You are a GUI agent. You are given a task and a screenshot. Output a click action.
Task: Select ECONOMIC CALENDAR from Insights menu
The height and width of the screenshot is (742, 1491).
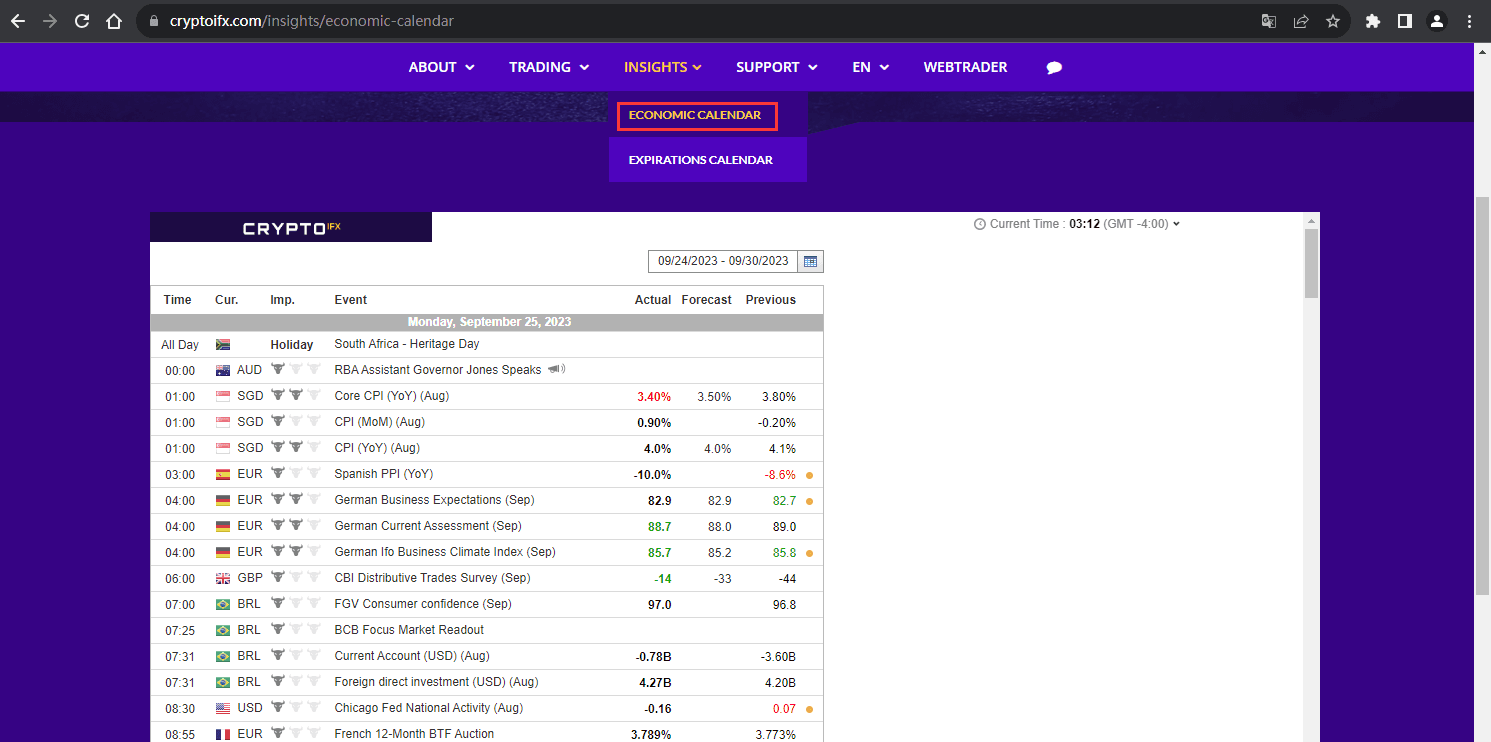click(697, 115)
